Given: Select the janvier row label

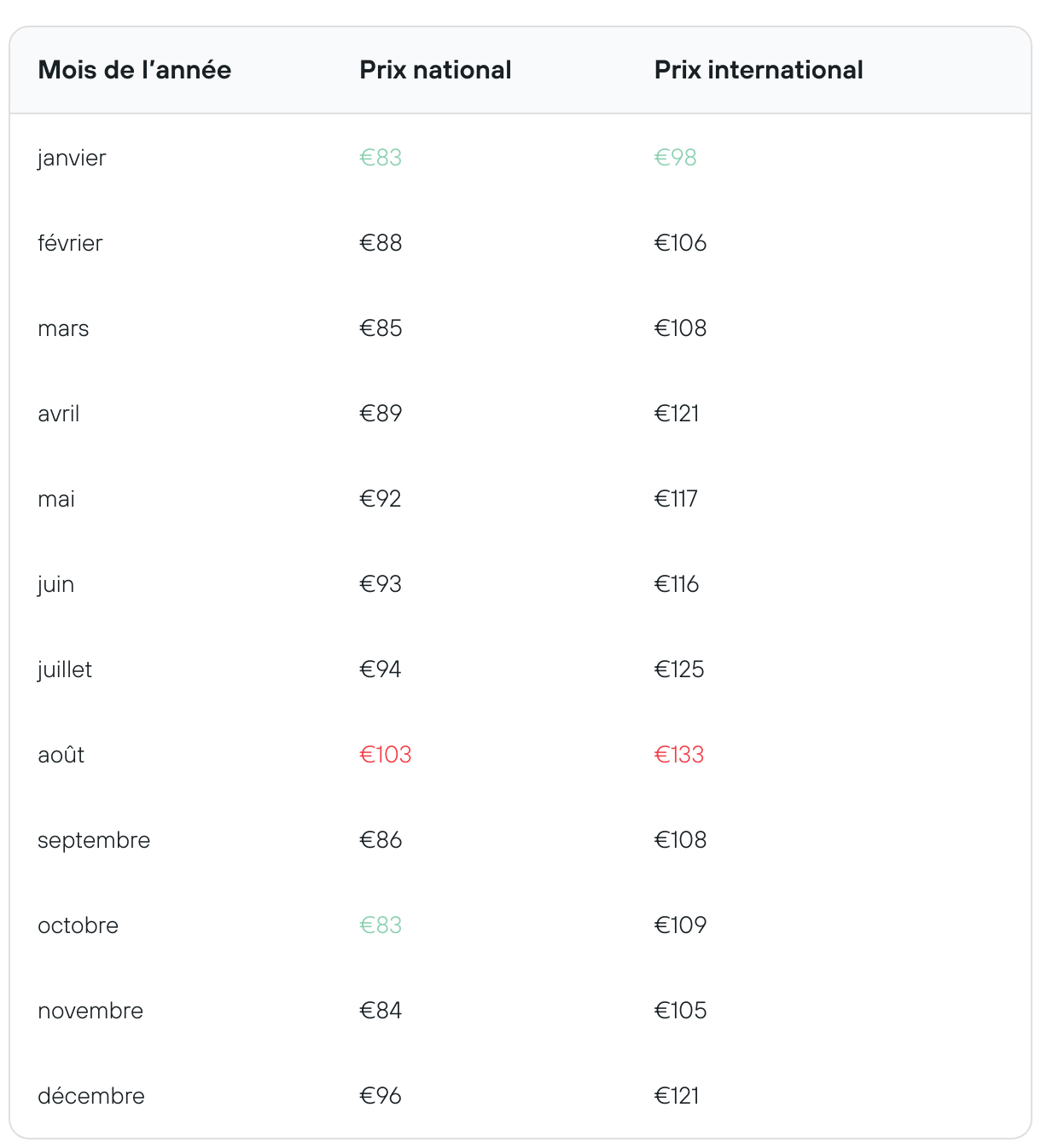Looking at the screenshot, I should (x=72, y=159).
